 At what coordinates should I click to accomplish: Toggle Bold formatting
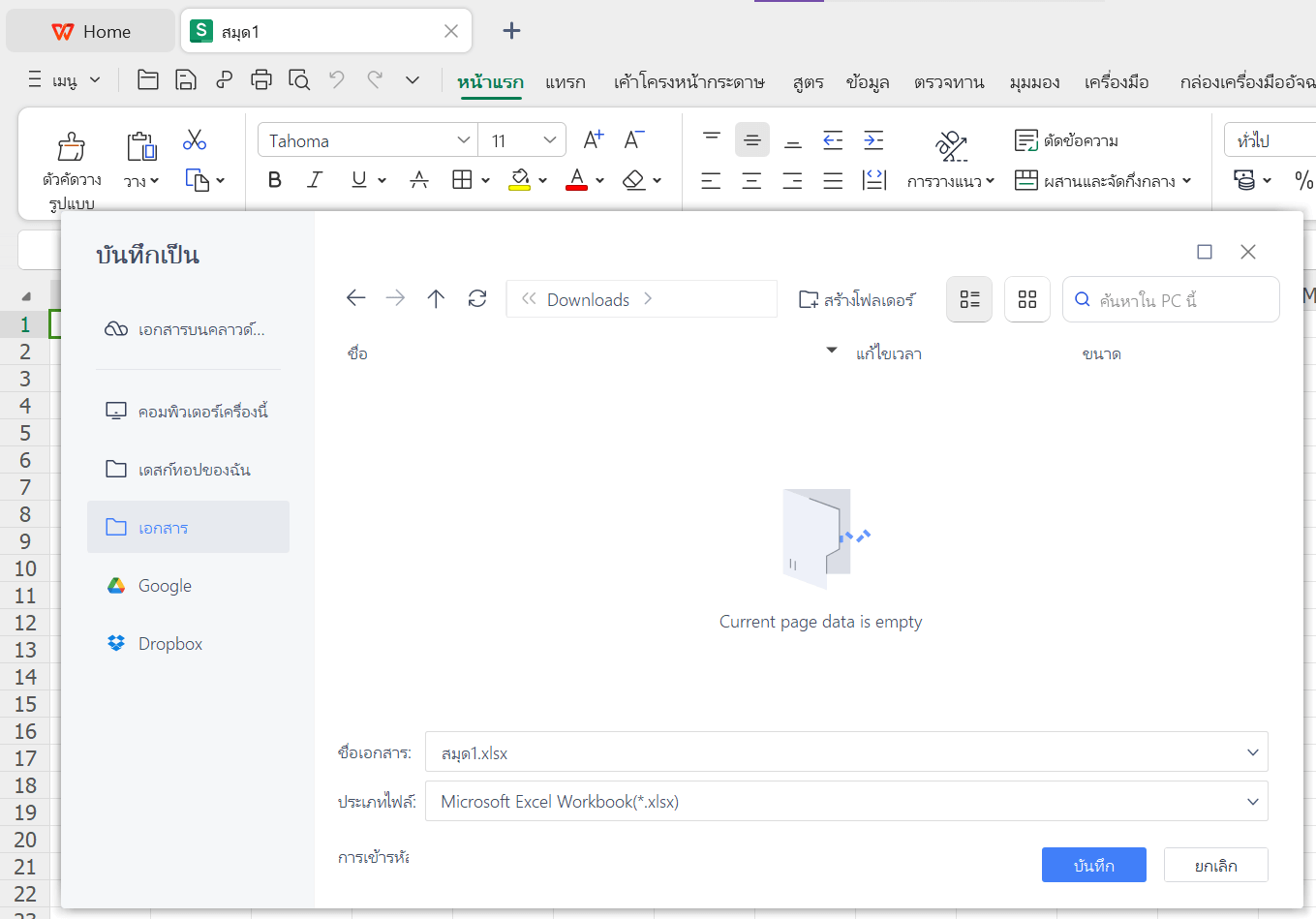[274, 180]
